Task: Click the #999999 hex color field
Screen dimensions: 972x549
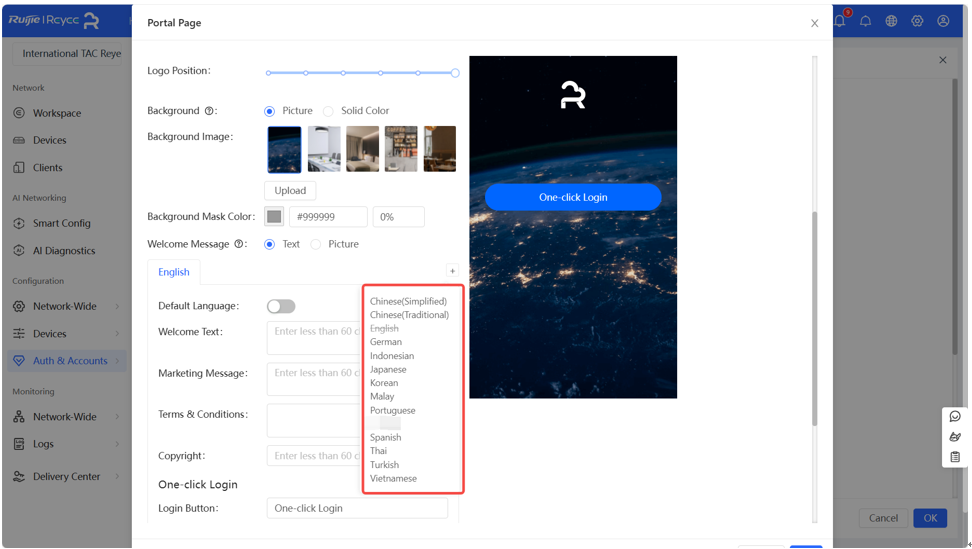Action: coord(328,217)
